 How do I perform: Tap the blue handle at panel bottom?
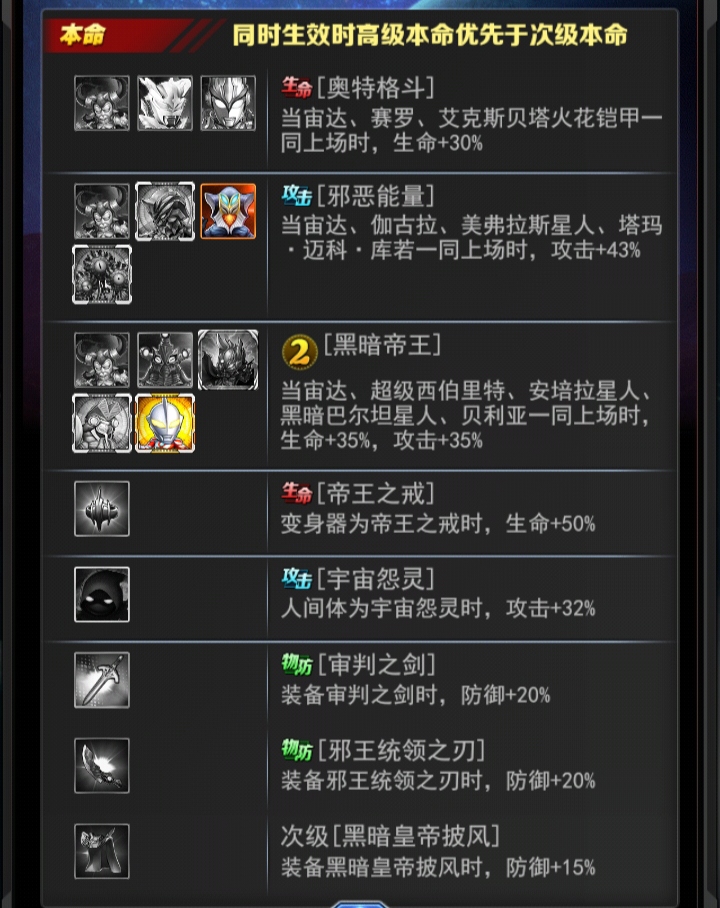pyautogui.click(x=360, y=904)
